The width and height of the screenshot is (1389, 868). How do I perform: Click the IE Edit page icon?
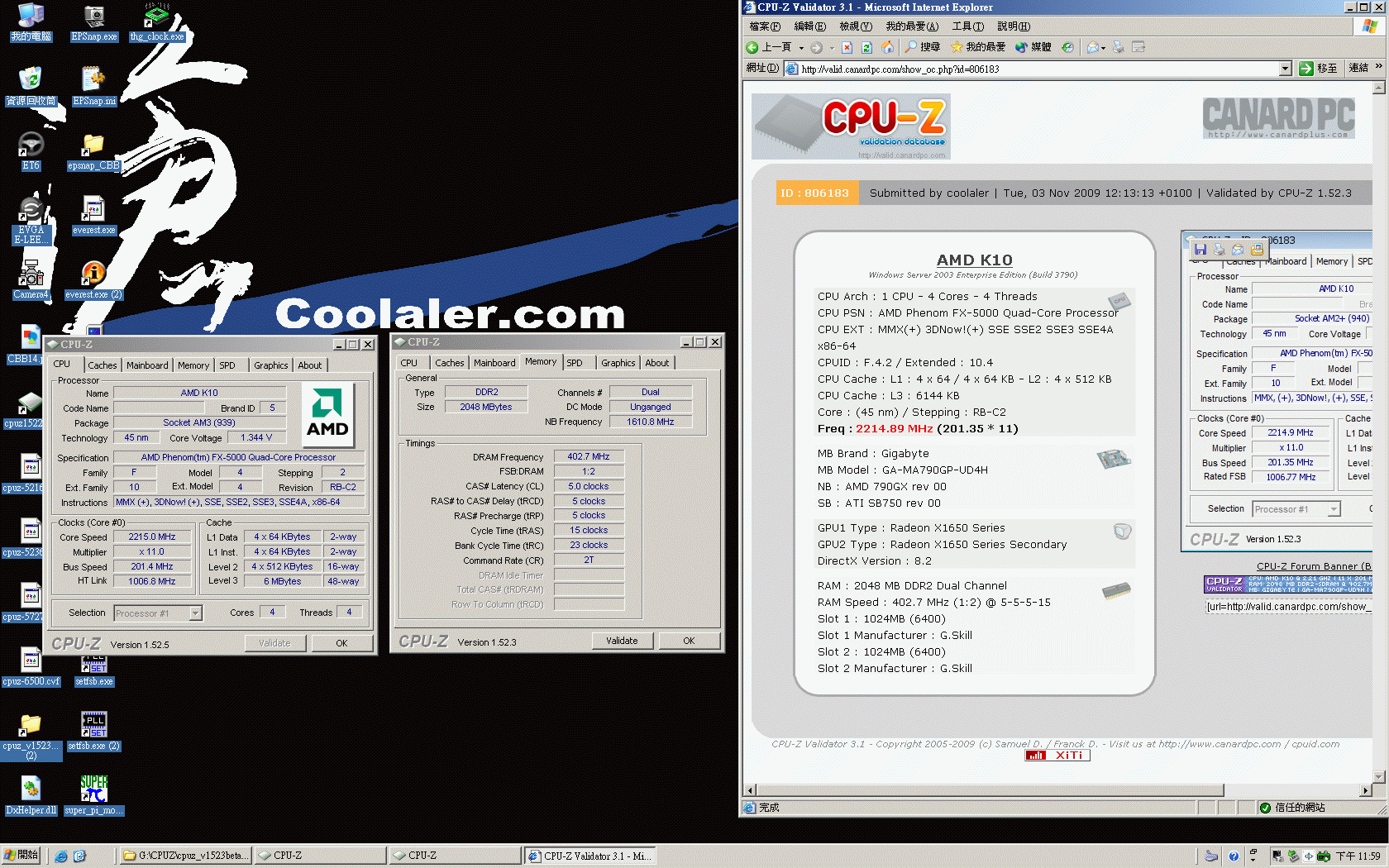1138,47
